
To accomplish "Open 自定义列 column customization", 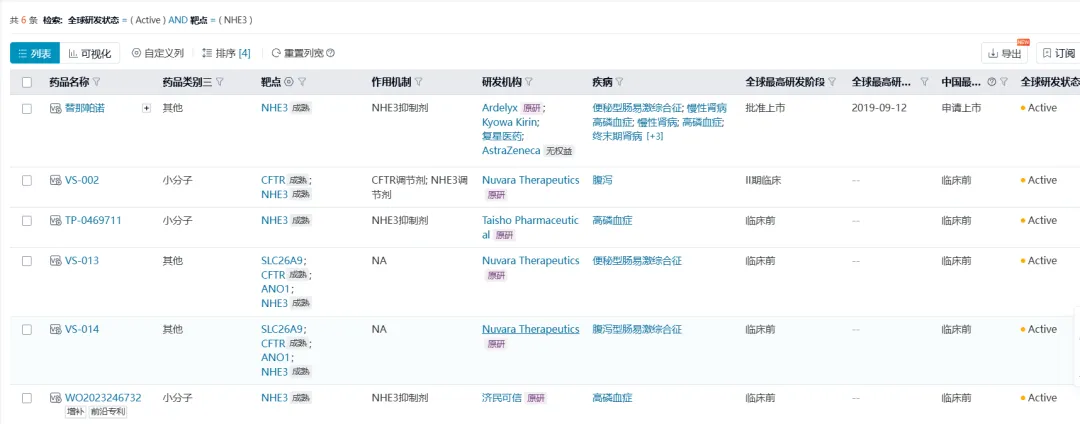I will pyautogui.click(x=158, y=53).
